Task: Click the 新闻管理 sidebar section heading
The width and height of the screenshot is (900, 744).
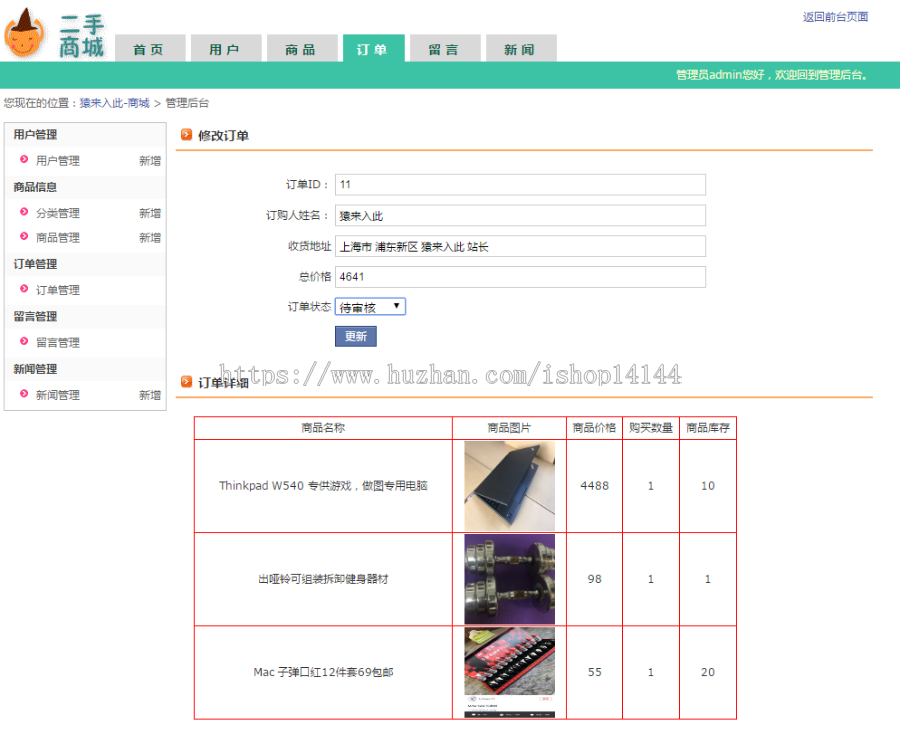Action: [35, 369]
